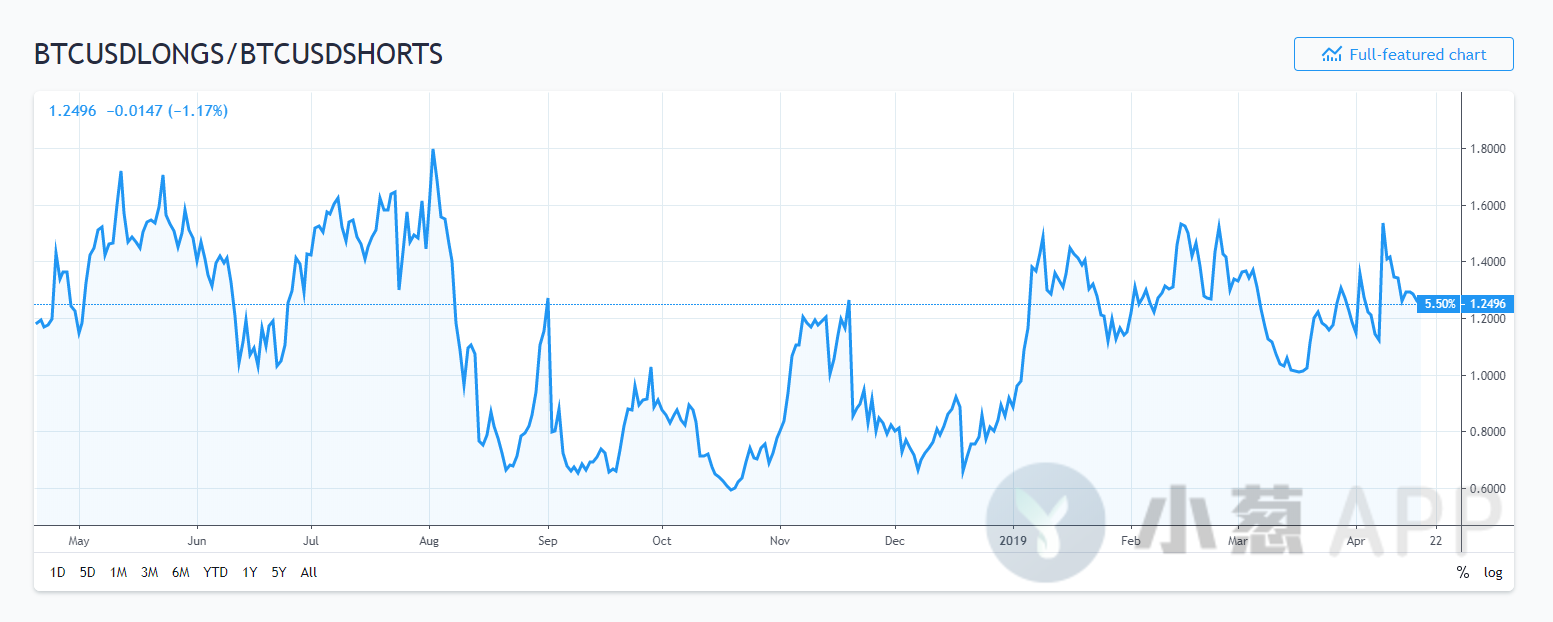Click the 0.8000 price axis label

click(x=1487, y=432)
